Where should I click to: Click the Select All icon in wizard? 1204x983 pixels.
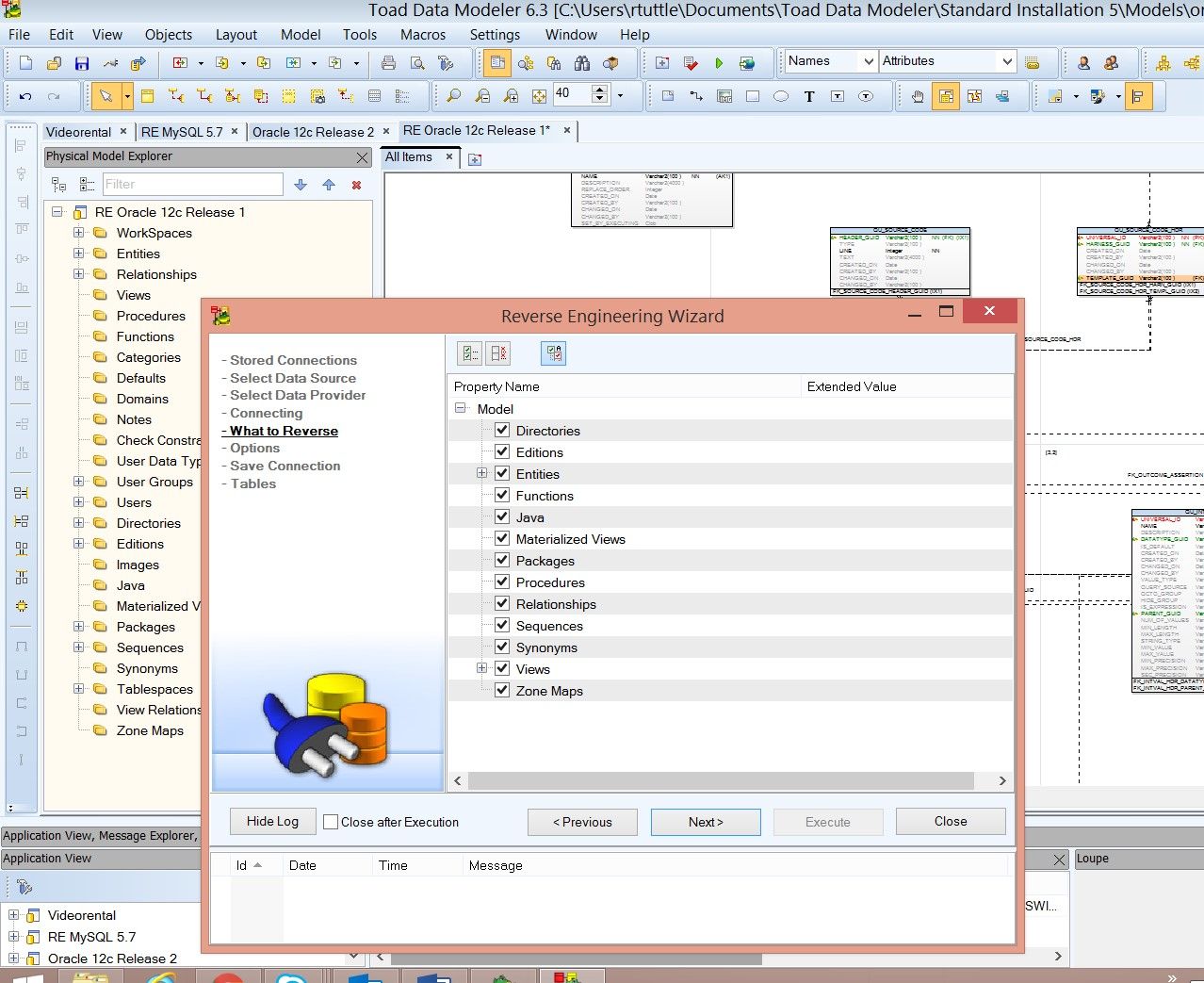click(x=469, y=353)
